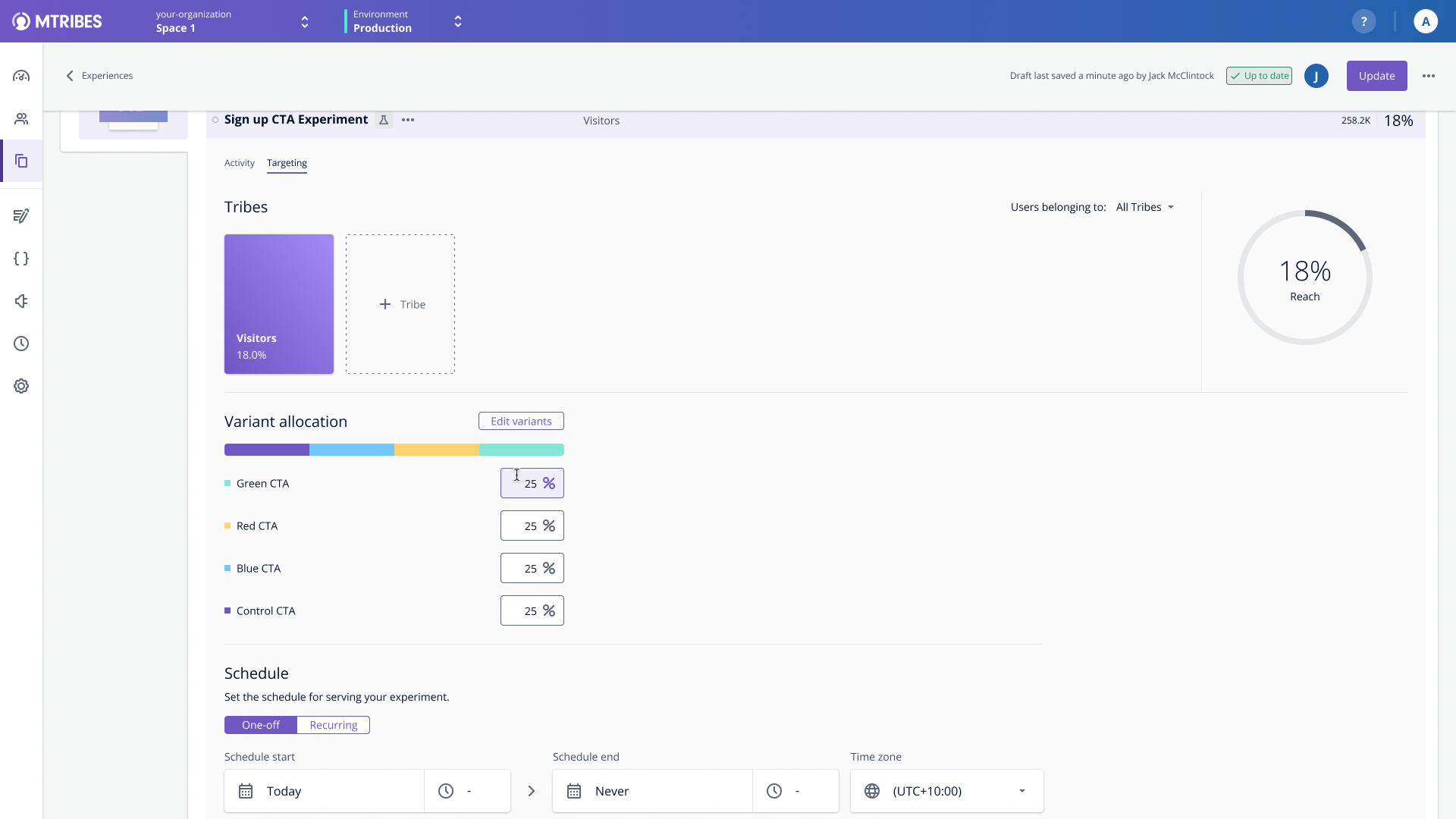Click the curly braces code icon
The width and height of the screenshot is (1456, 819).
pyautogui.click(x=21, y=259)
